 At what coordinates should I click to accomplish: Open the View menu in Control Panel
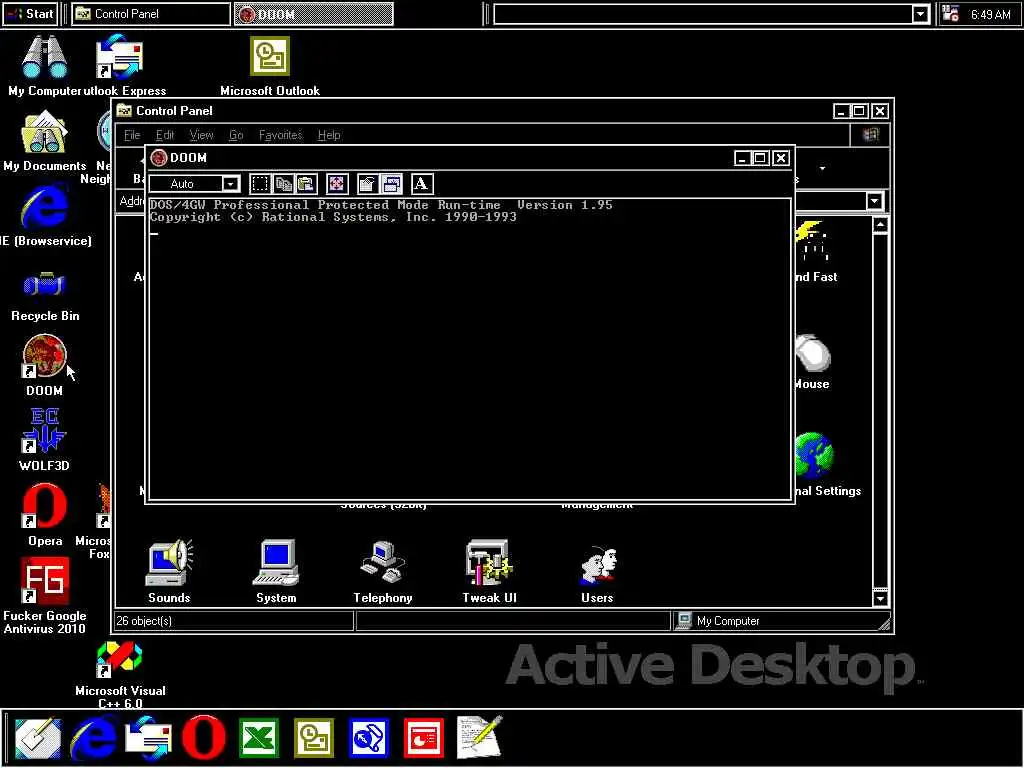(201, 135)
